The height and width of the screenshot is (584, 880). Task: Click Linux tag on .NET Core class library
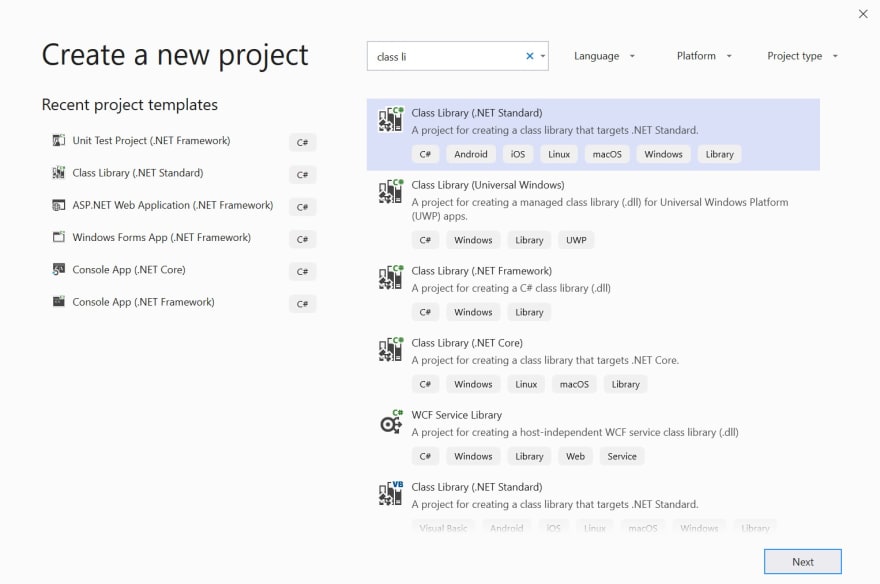(526, 384)
